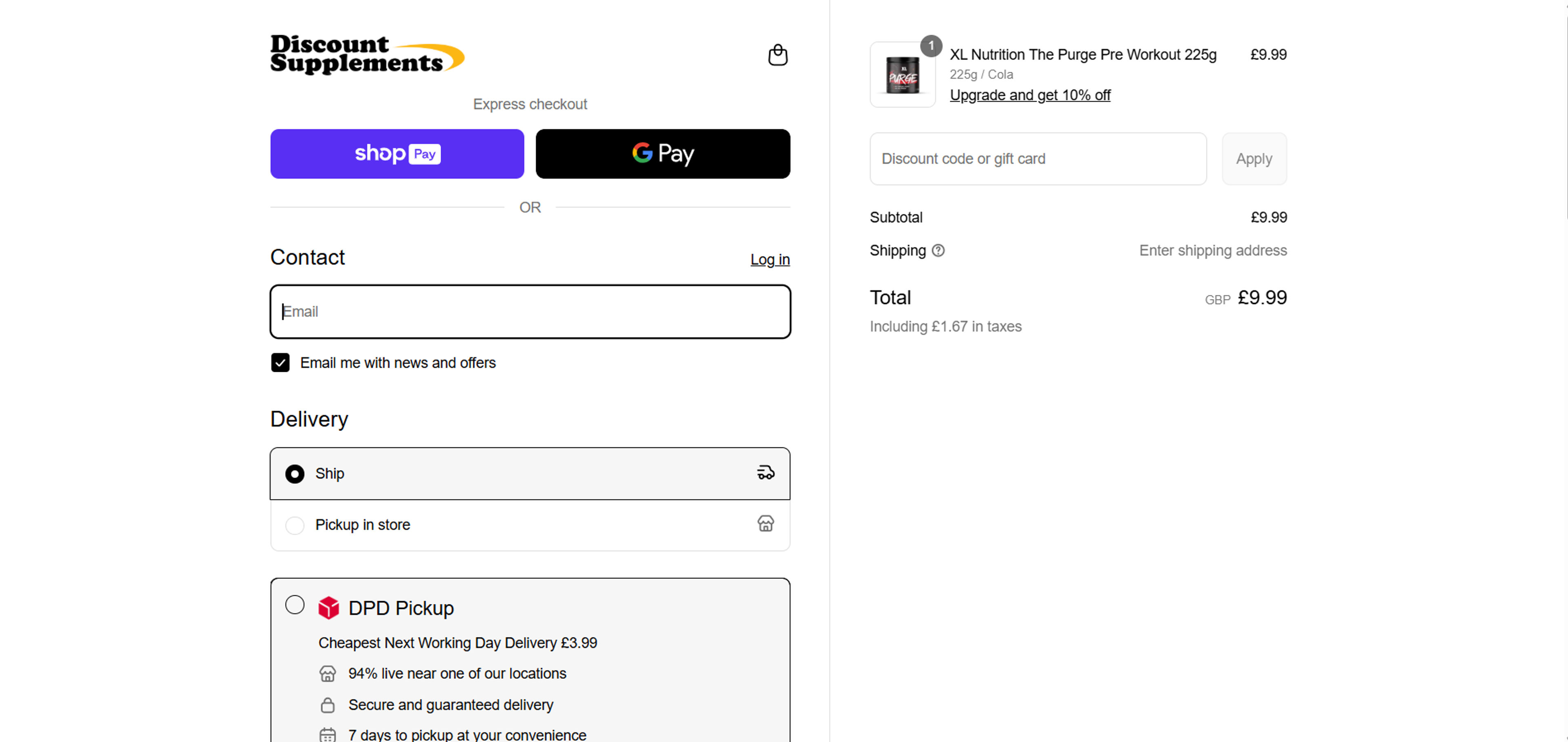Pay with Shop Pay express checkout
Image resolution: width=1568 pixels, height=742 pixels.
397,154
